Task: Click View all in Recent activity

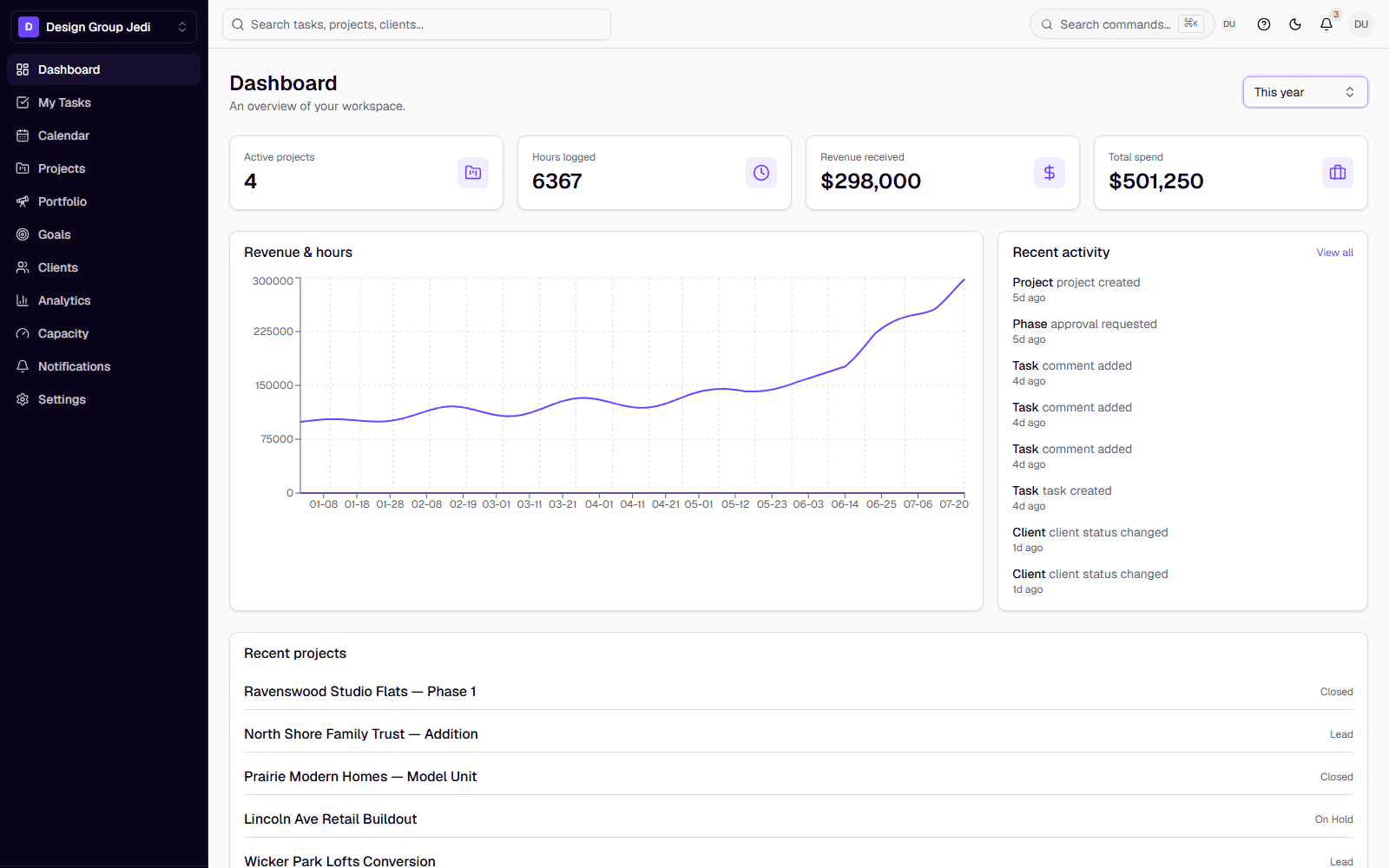Action: coord(1334,253)
